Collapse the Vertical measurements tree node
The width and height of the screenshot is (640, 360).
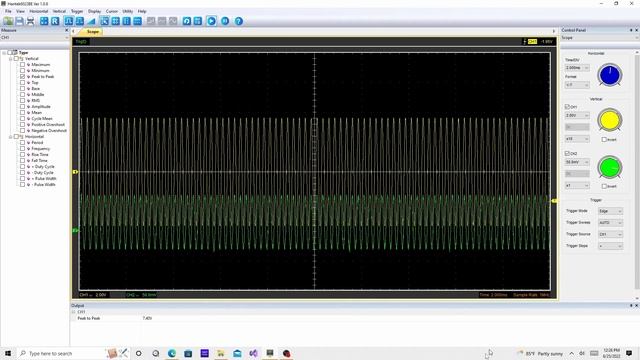(x=11, y=59)
